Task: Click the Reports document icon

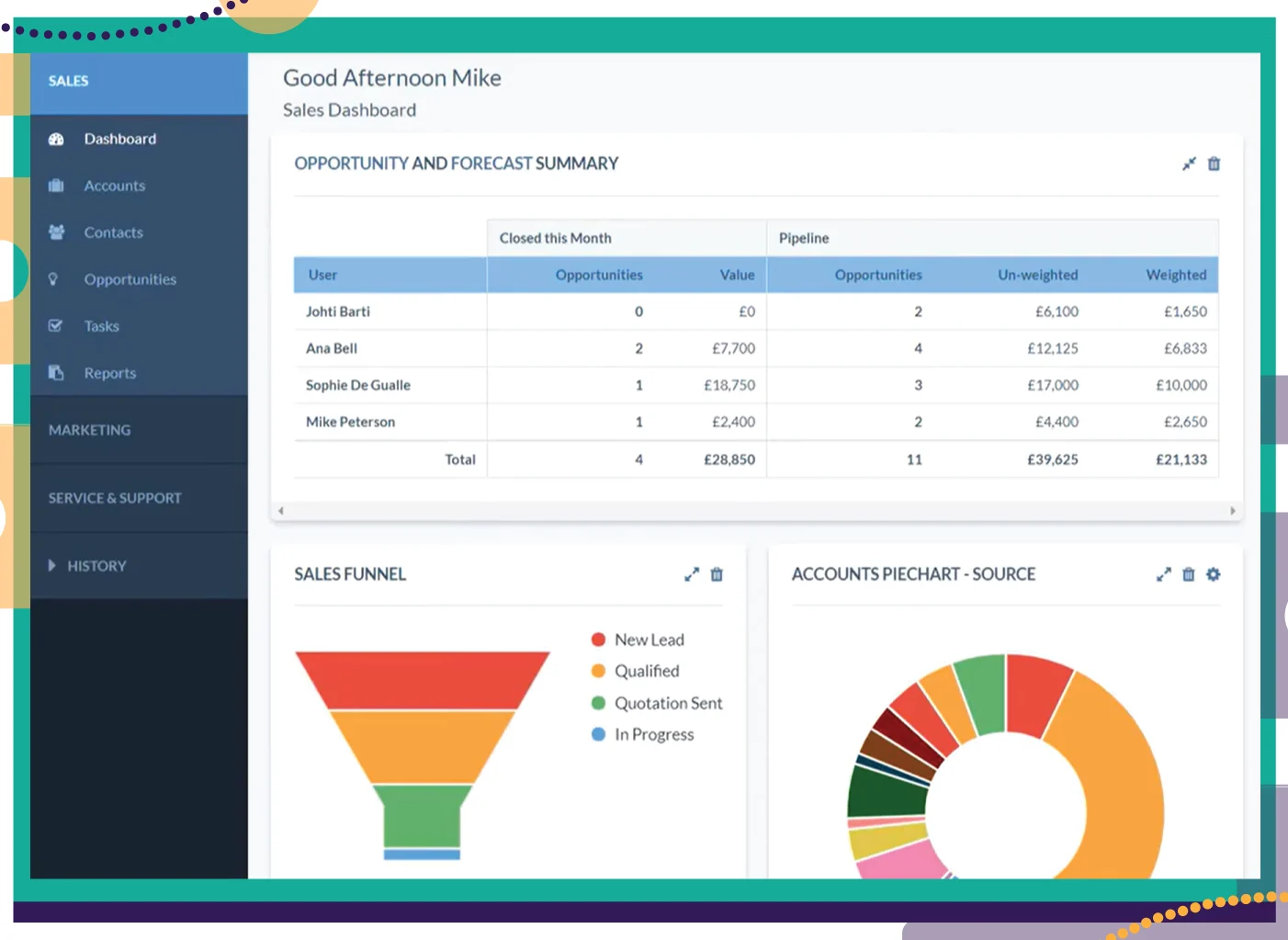Action: pyautogui.click(x=56, y=373)
